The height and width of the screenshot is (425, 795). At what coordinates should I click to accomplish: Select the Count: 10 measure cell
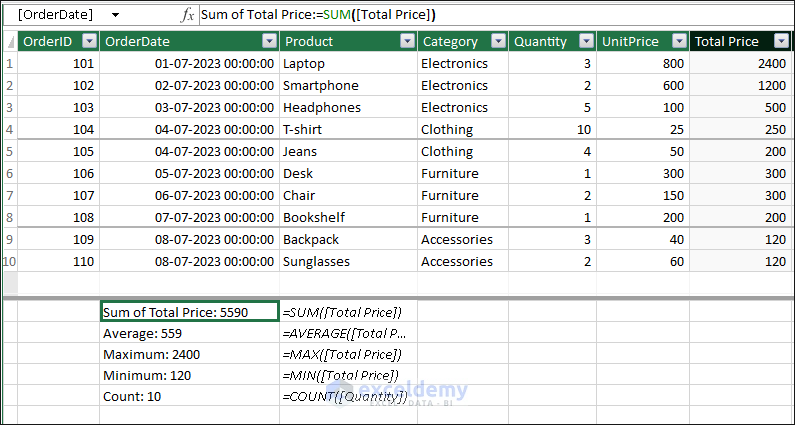tap(189, 396)
